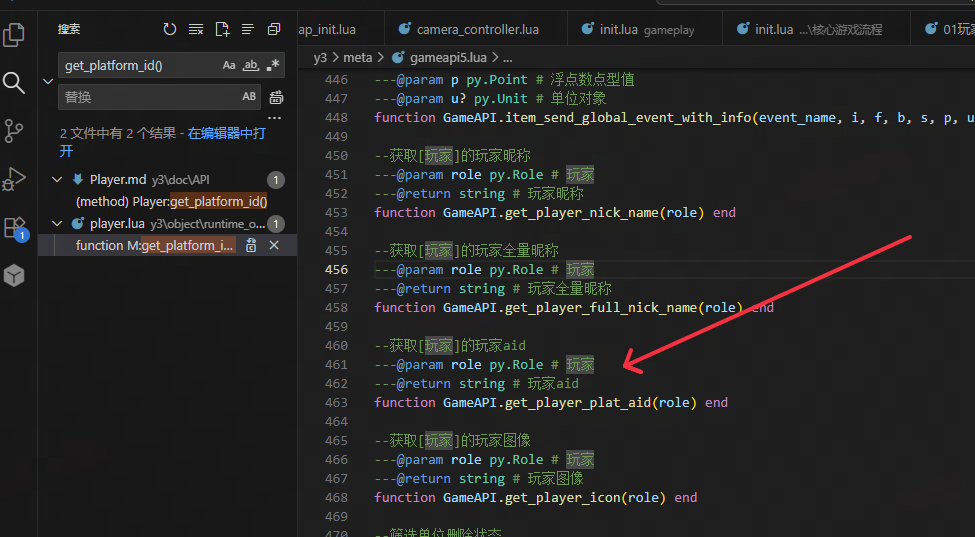Enable Use Regular Expression option

click(273, 65)
